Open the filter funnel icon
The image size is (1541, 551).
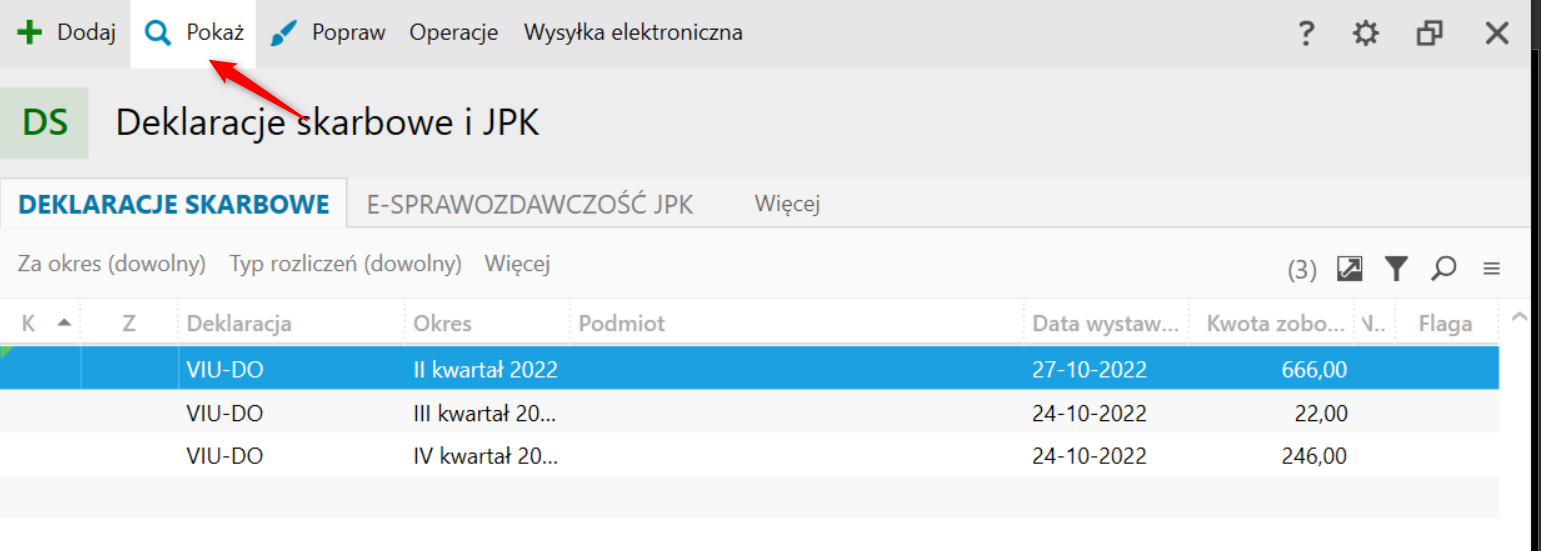[x=1396, y=268]
